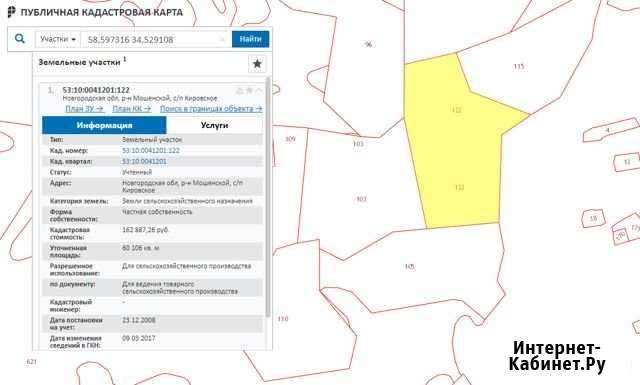Switch to the Информация tab
The height and width of the screenshot is (385, 640).
point(104,125)
